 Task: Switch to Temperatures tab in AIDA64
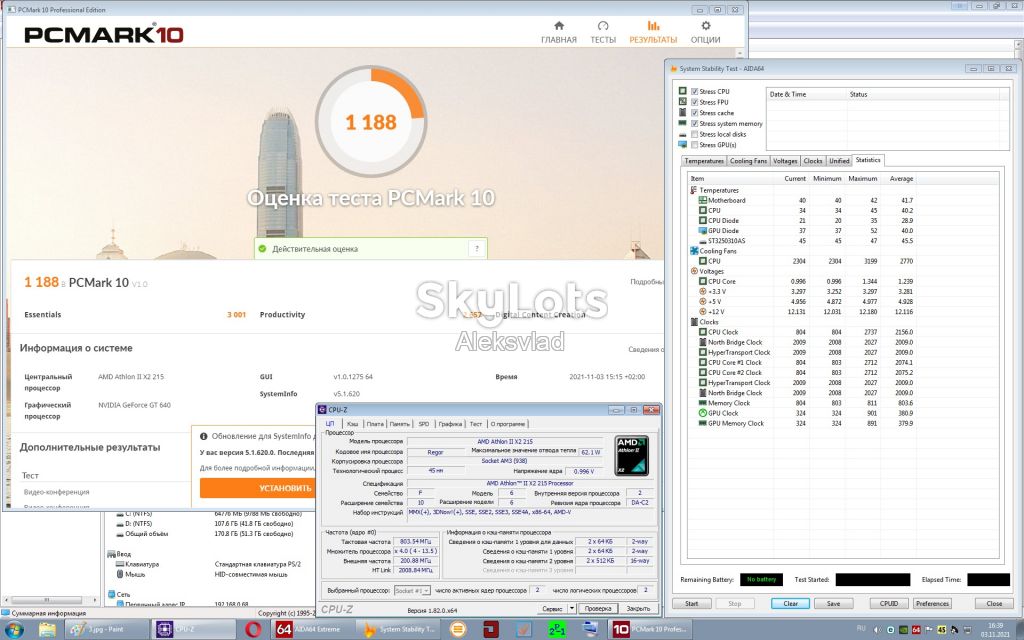click(x=704, y=161)
